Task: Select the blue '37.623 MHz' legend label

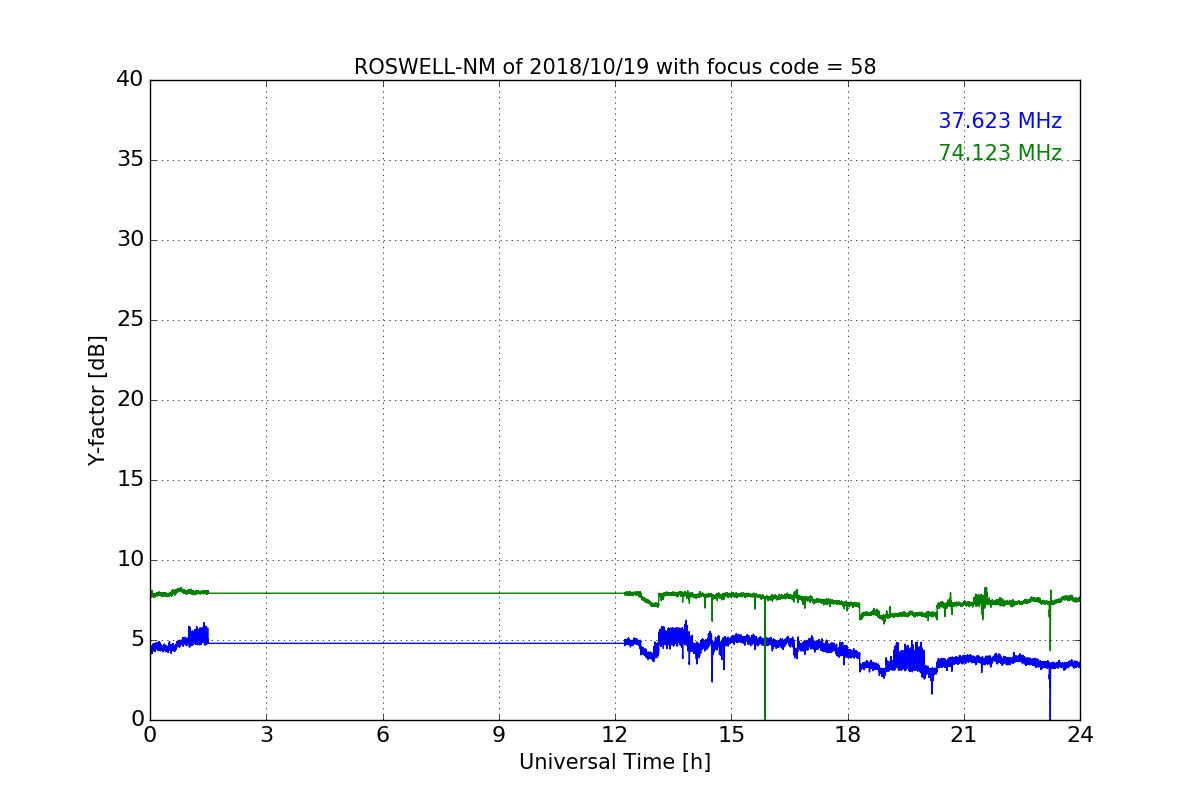Action: click(1000, 121)
